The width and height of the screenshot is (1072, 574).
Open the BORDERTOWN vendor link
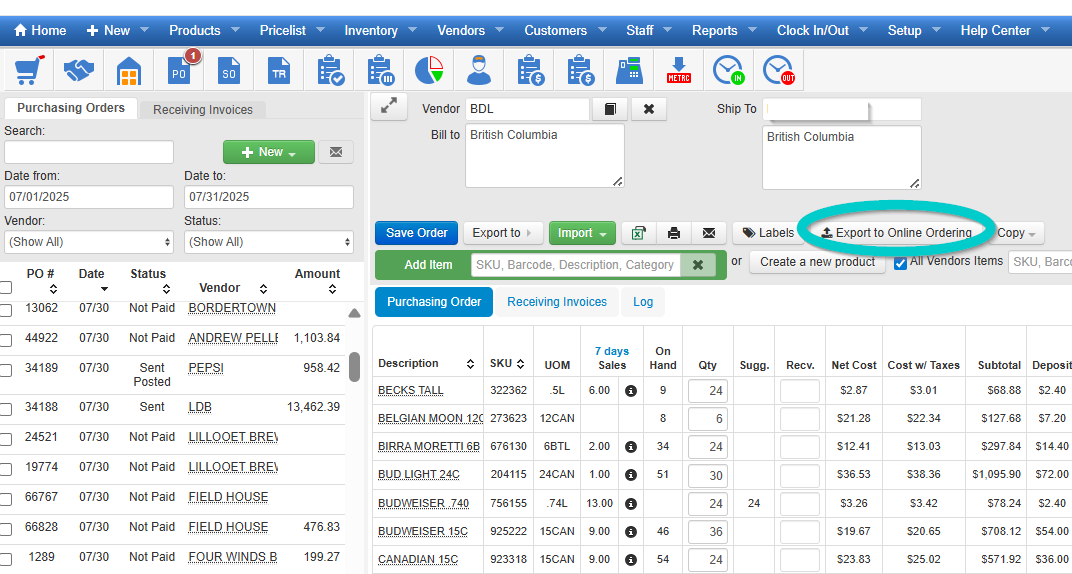[232, 308]
